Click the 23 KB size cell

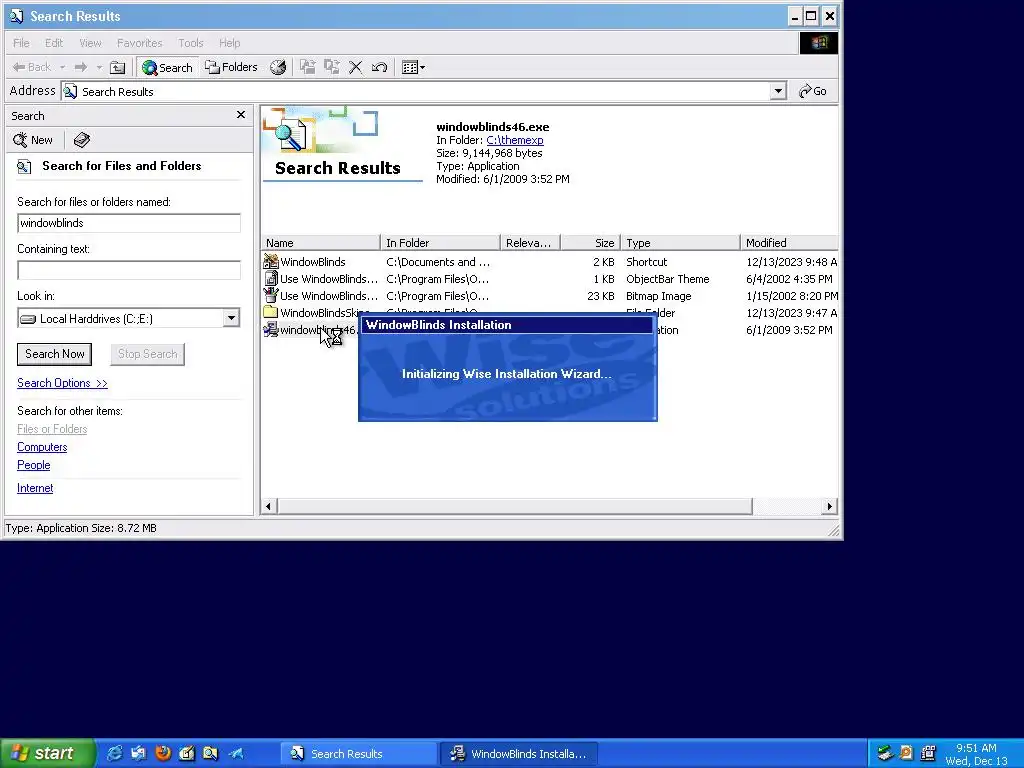(601, 296)
